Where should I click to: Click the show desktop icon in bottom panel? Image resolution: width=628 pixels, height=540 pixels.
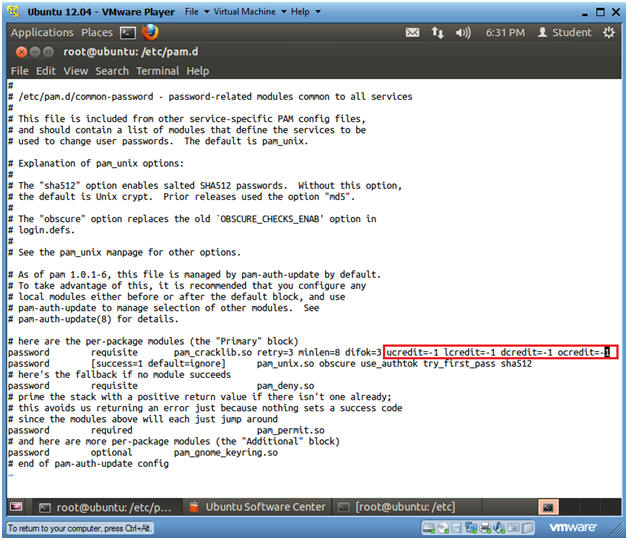pos(16,506)
